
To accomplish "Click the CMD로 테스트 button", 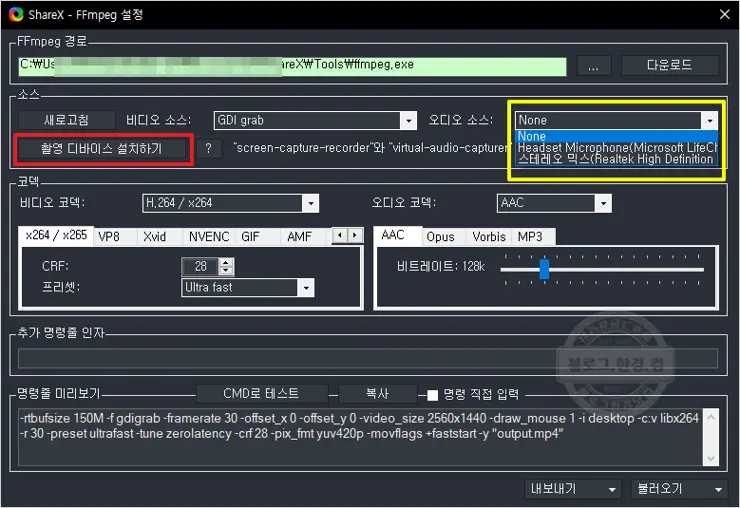I will (261, 394).
